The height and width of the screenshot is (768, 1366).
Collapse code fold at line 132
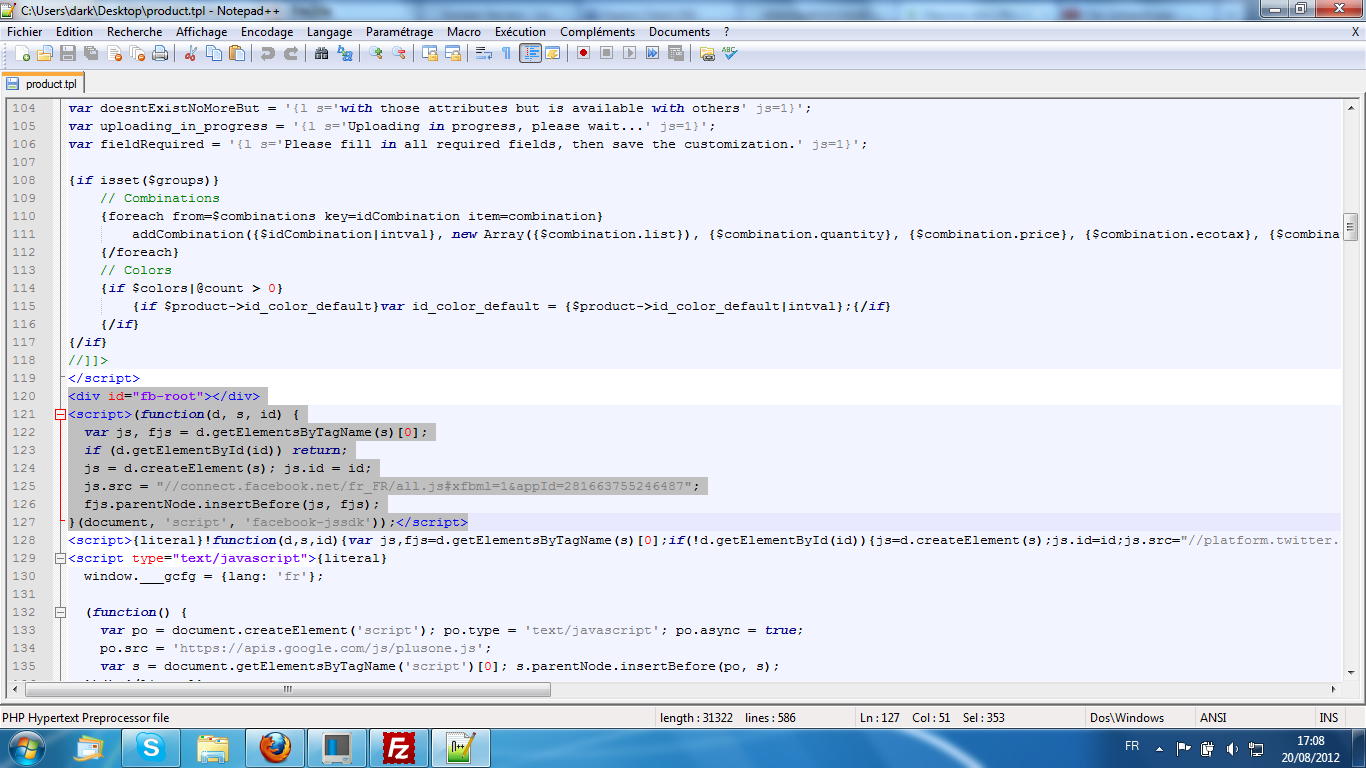[x=59, y=612]
